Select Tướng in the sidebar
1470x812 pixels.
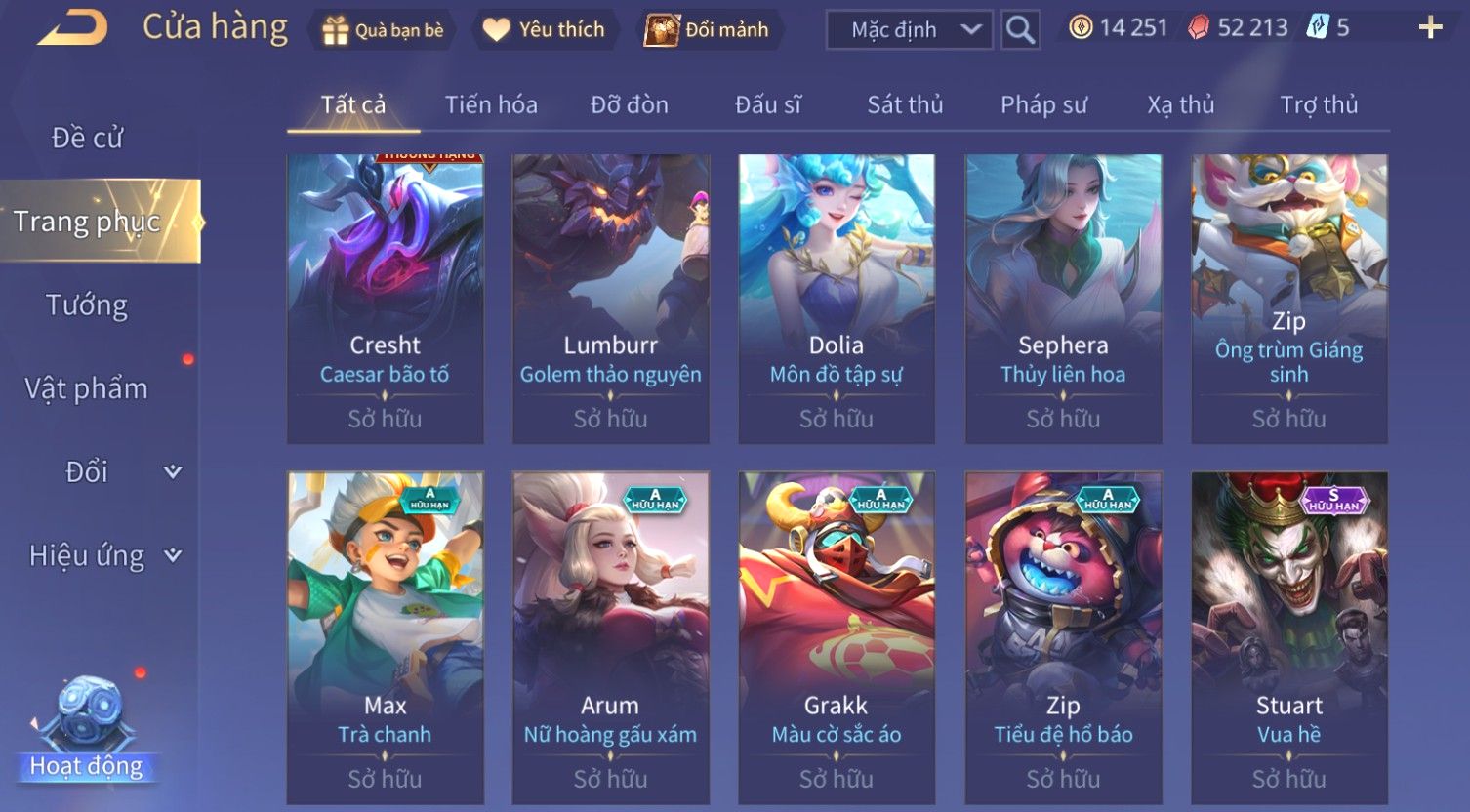pyautogui.click(x=87, y=305)
